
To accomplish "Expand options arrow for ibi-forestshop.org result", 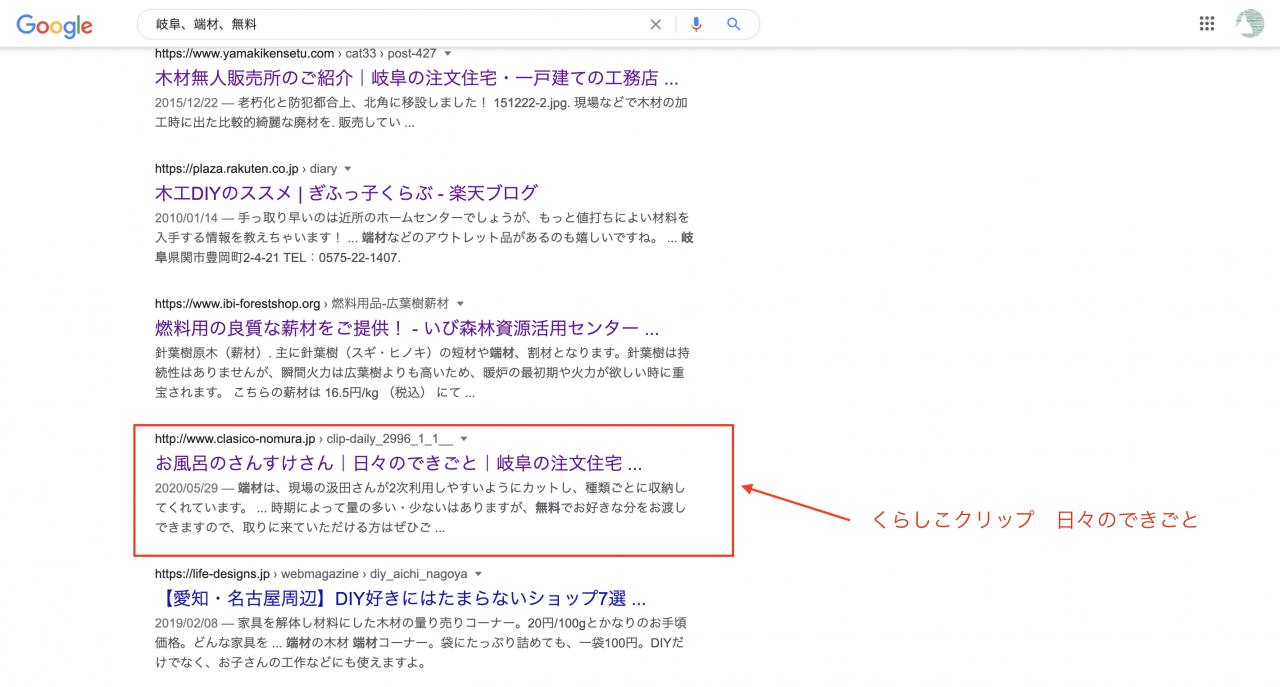I will 460,303.
